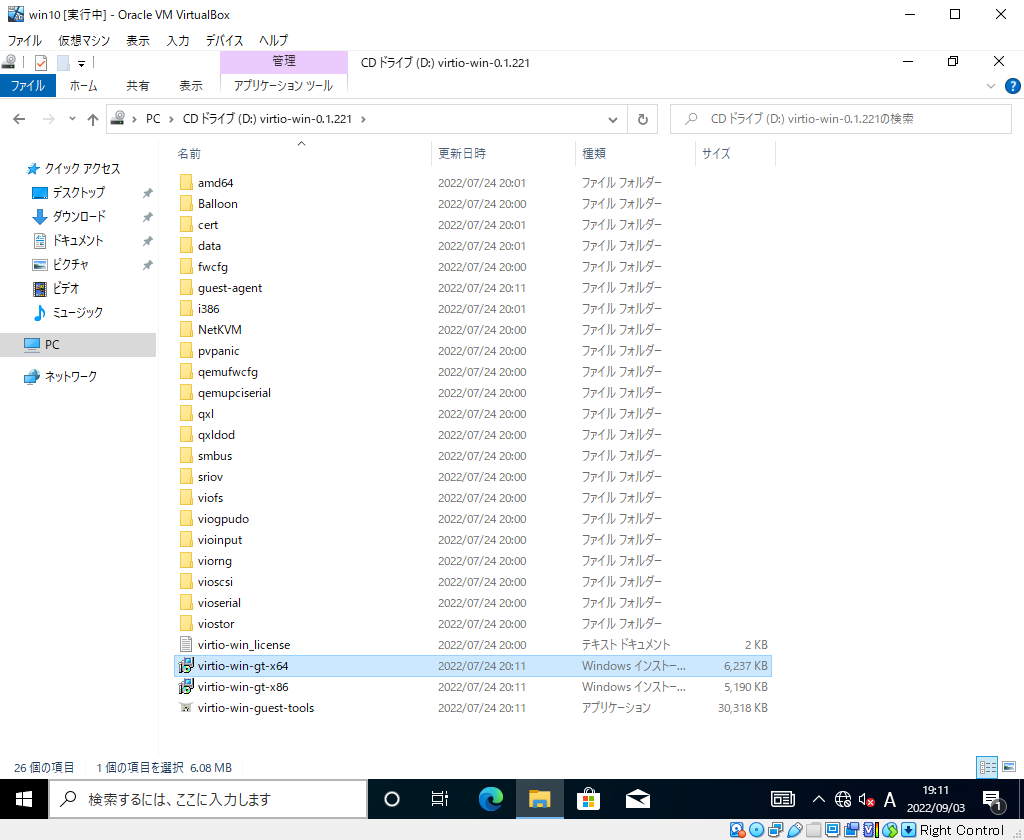Image resolution: width=1024 pixels, height=840 pixels.
Task: Click VirtualBox optical disk status icon
Action: click(756, 830)
